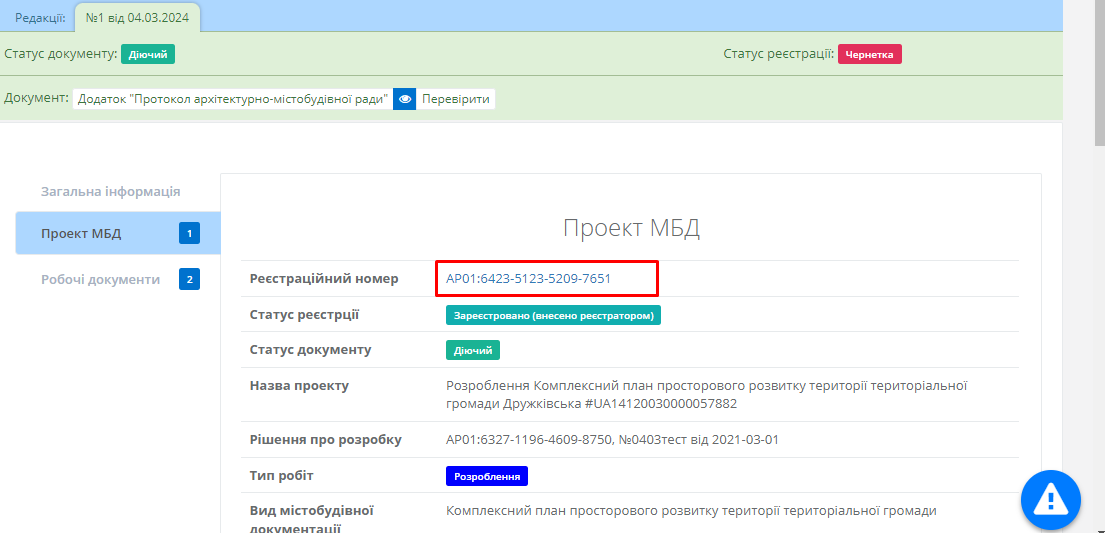Switch to Робочі документи sidebar section
This screenshot has height=533, width=1105.
pyautogui.click(x=100, y=279)
